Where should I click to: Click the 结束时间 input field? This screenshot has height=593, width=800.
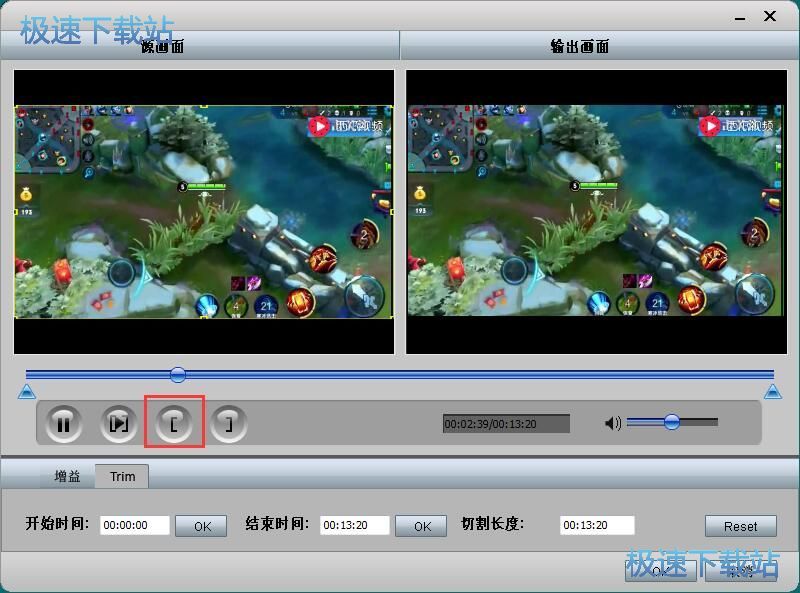click(355, 525)
